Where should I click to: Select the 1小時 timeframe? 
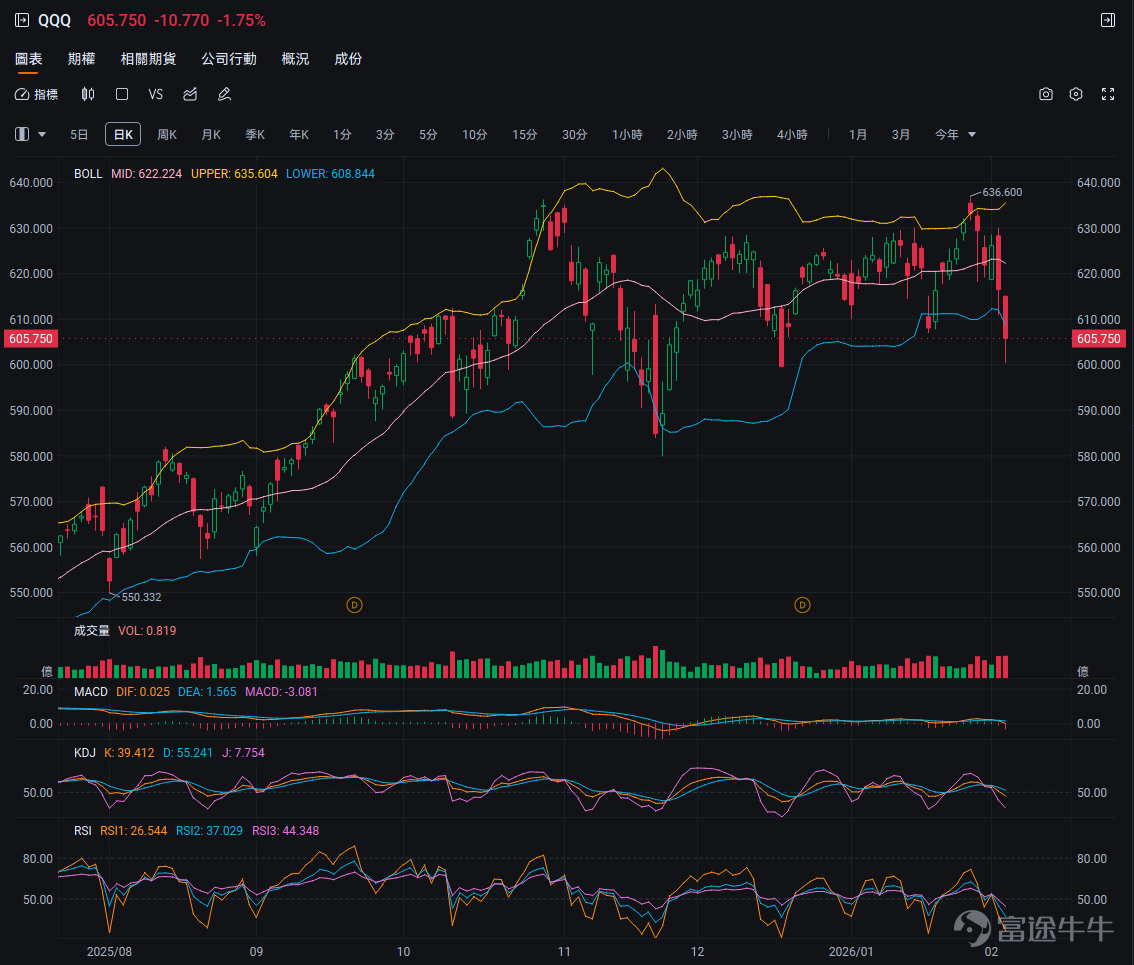628,135
